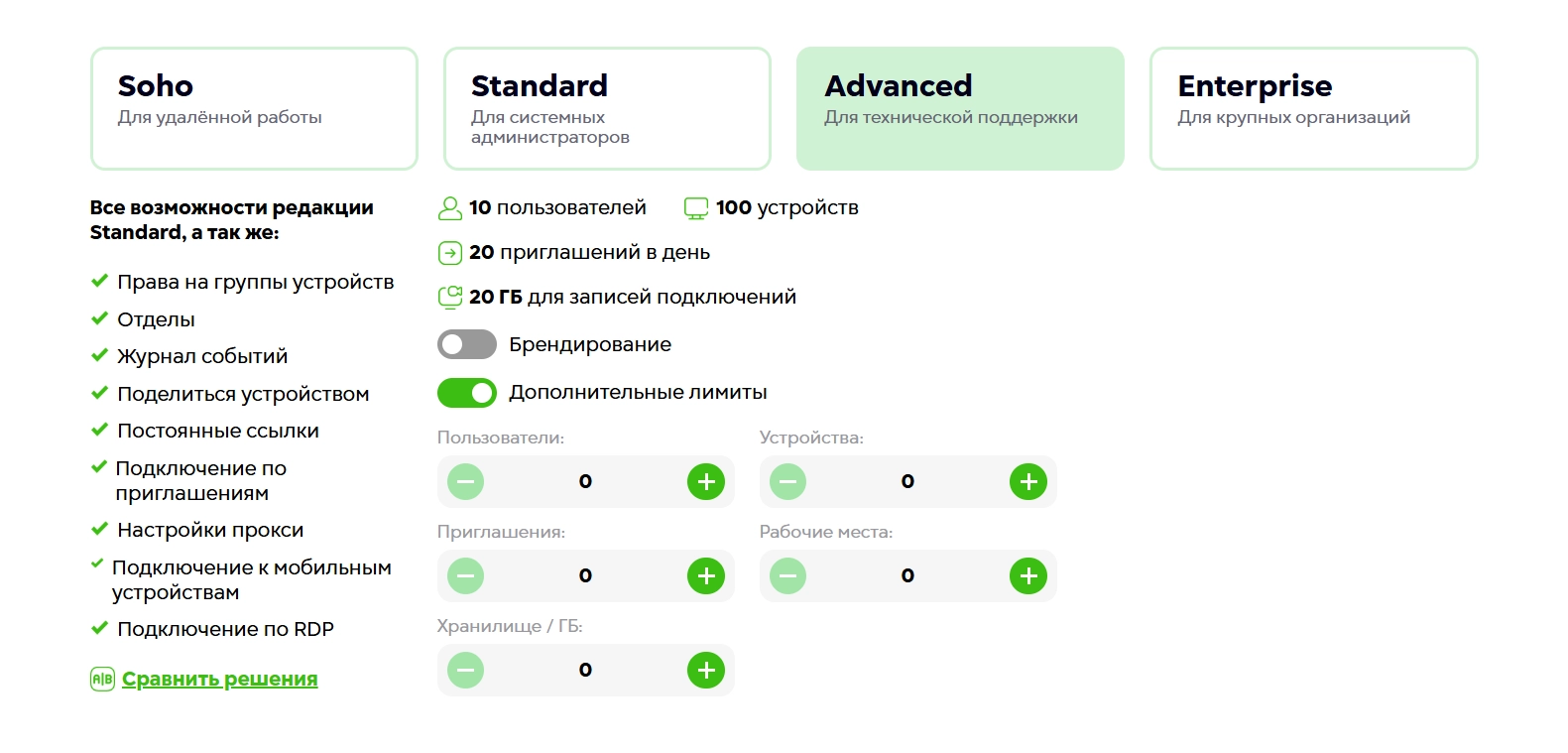The width and height of the screenshot is (1568, 753).
Task: Select the Soho plan tab
Action: click(254, 108)
